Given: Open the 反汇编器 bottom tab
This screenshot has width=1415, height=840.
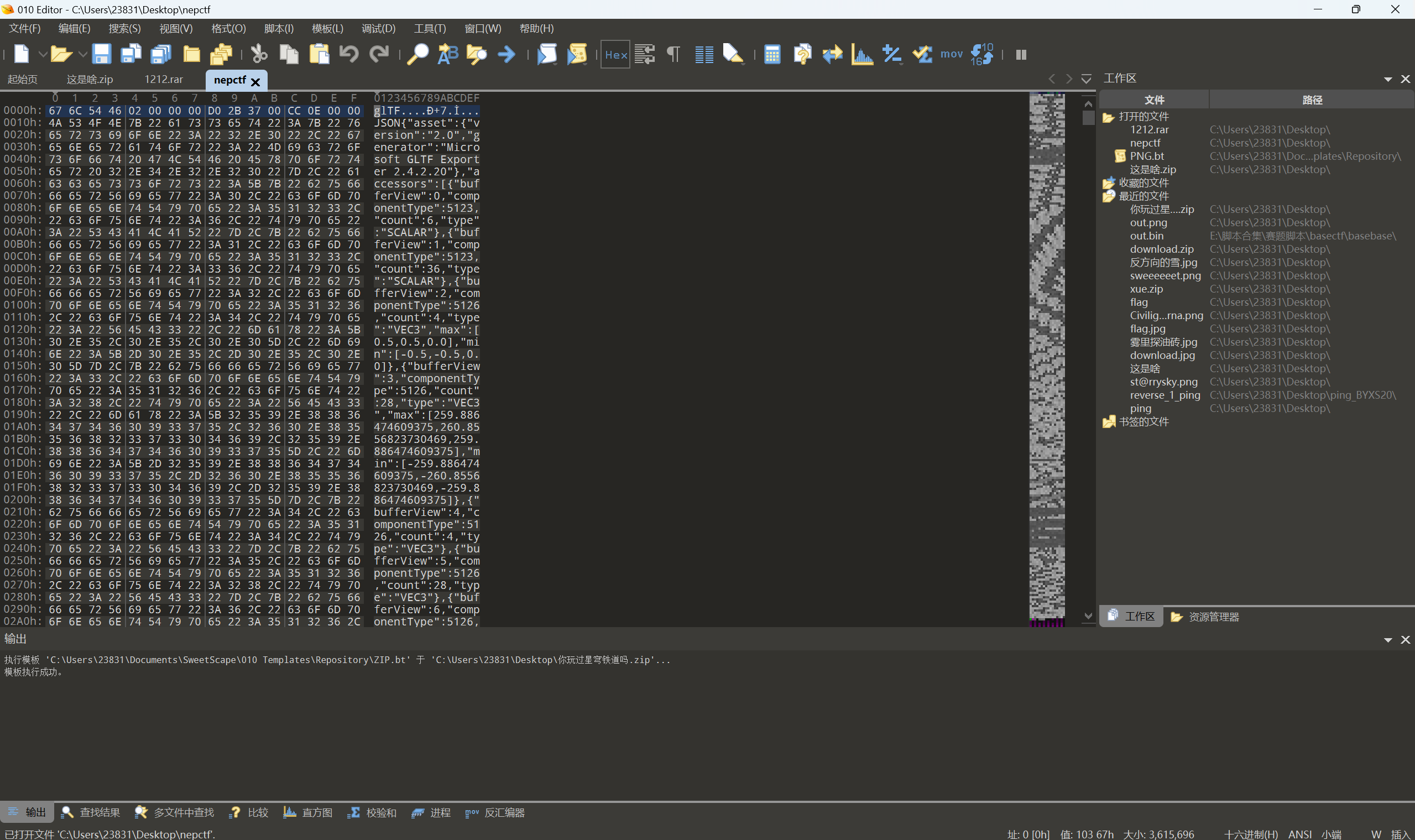Looking at the screenshot, I should pyautogui.click(x=495, y=813).
